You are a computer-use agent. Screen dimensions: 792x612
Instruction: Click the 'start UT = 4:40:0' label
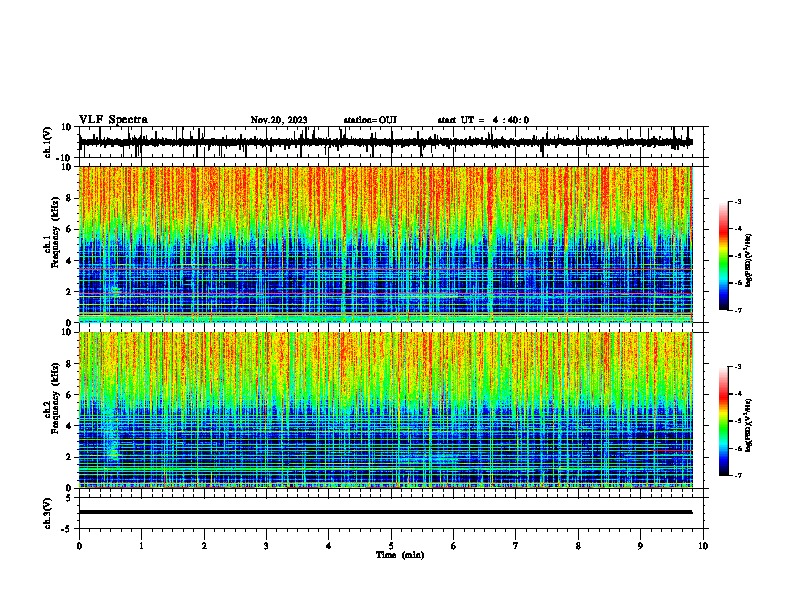(x=483, y=120)
